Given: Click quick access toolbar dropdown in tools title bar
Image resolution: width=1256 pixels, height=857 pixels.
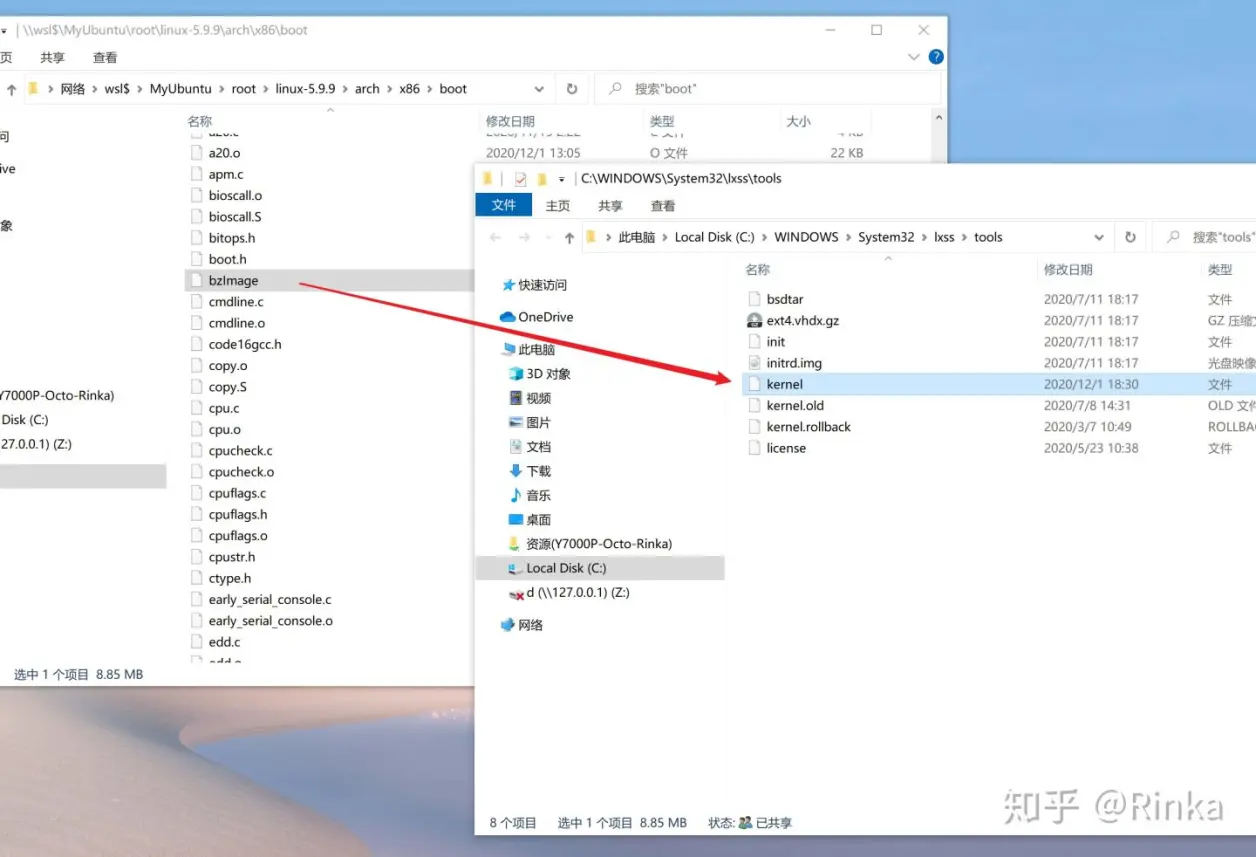Looking at the screenshot, I should [562, 179].
